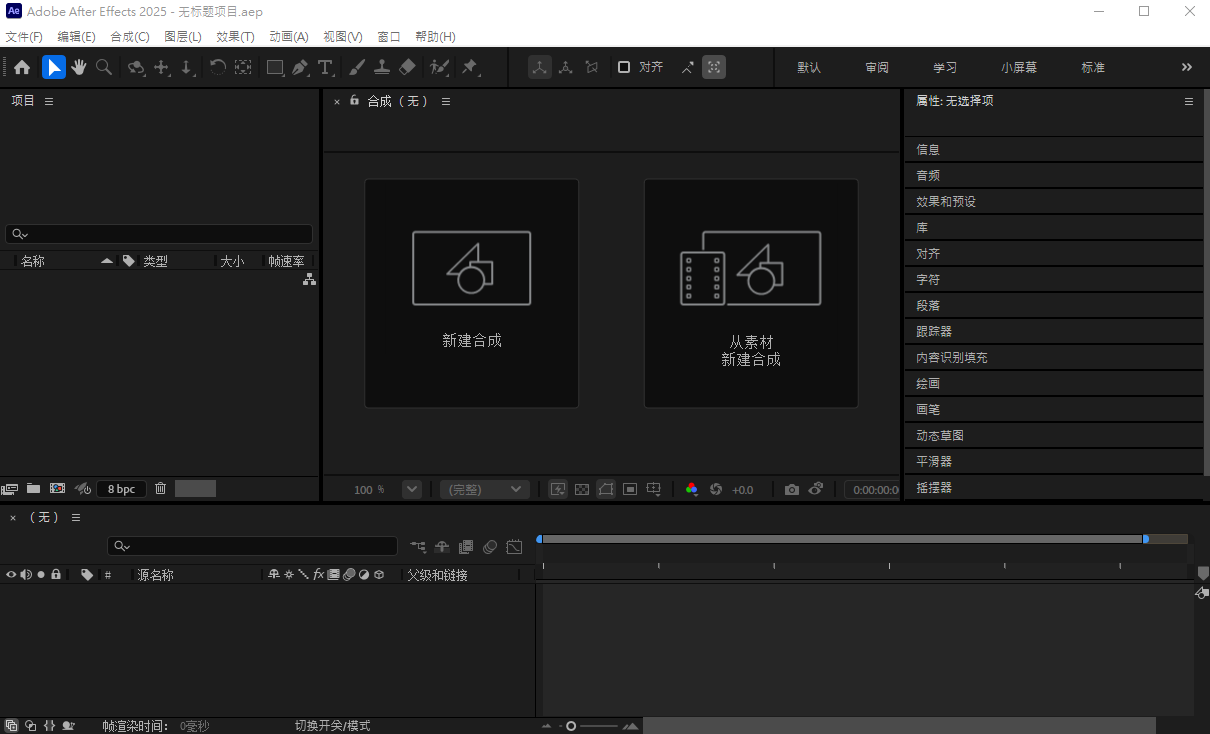Viewport: 1210px width, 734px height.
Task: Open grid and guide options dropdown
Action: (654, 489)
